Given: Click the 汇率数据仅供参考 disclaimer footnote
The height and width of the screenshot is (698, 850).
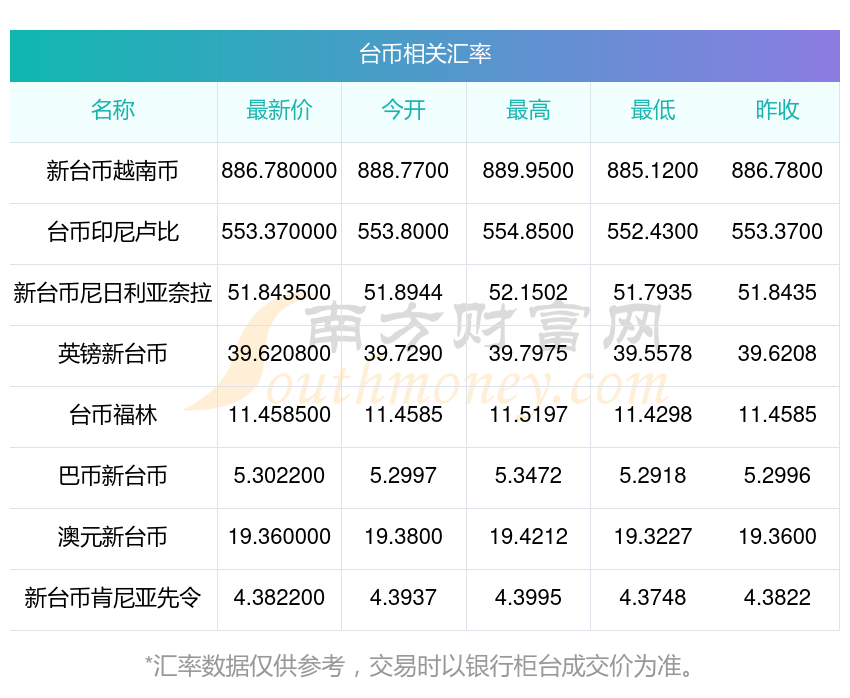Looking at the screenshot, I should click(420, 666).
